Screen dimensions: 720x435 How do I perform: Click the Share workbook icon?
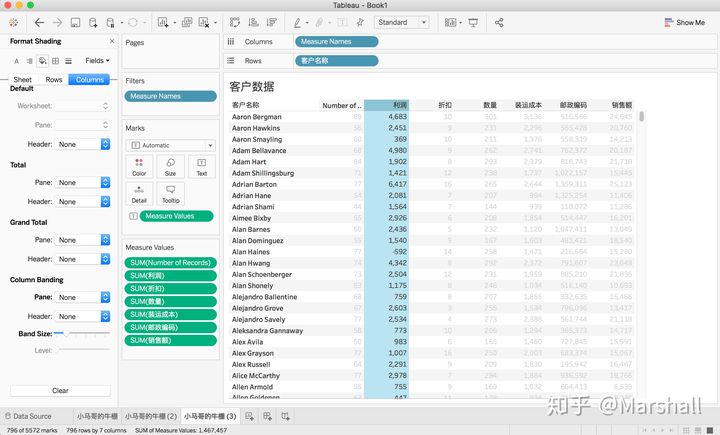coord(499,23)
